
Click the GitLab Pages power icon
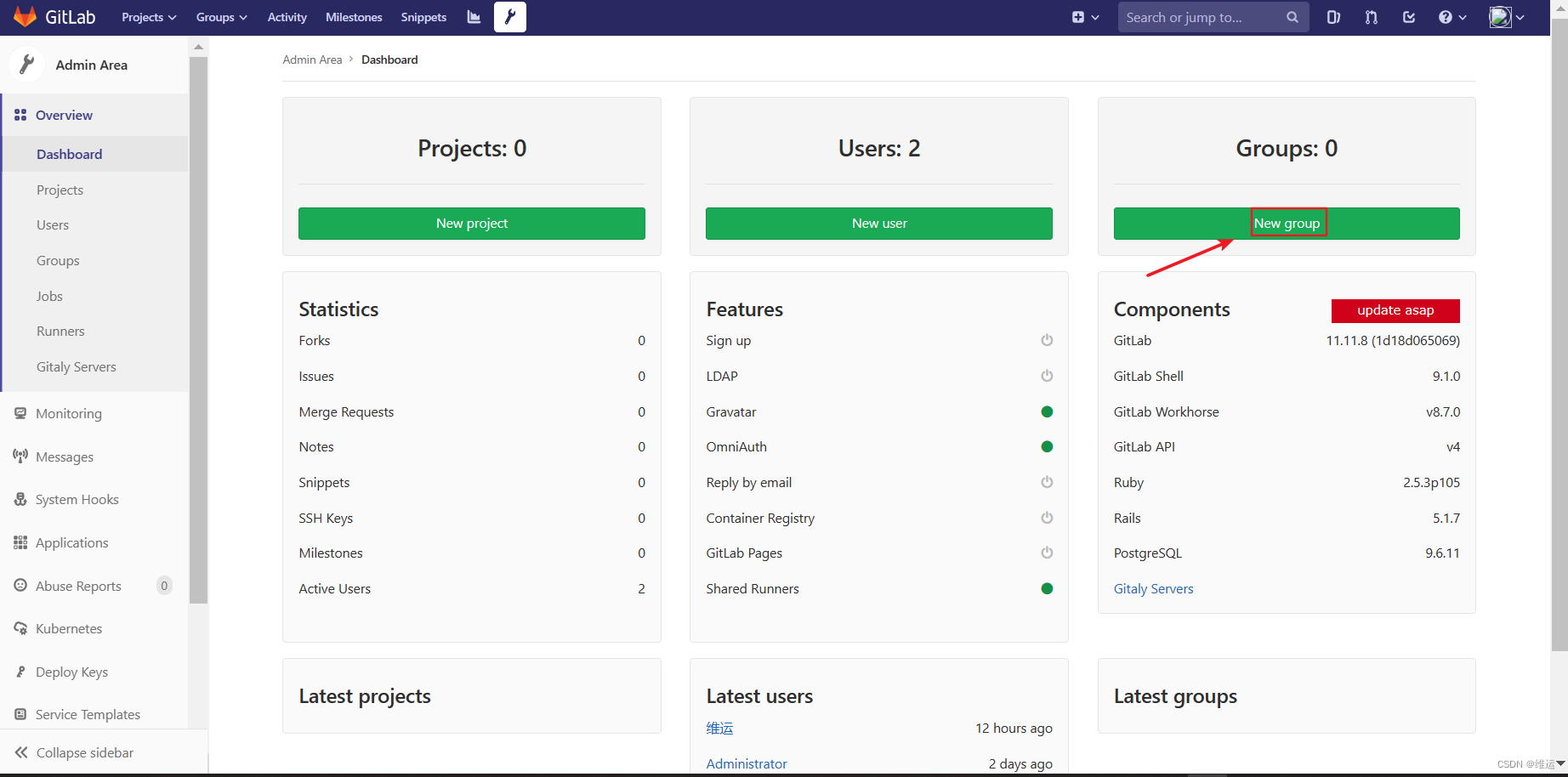tap(1047, 553)
